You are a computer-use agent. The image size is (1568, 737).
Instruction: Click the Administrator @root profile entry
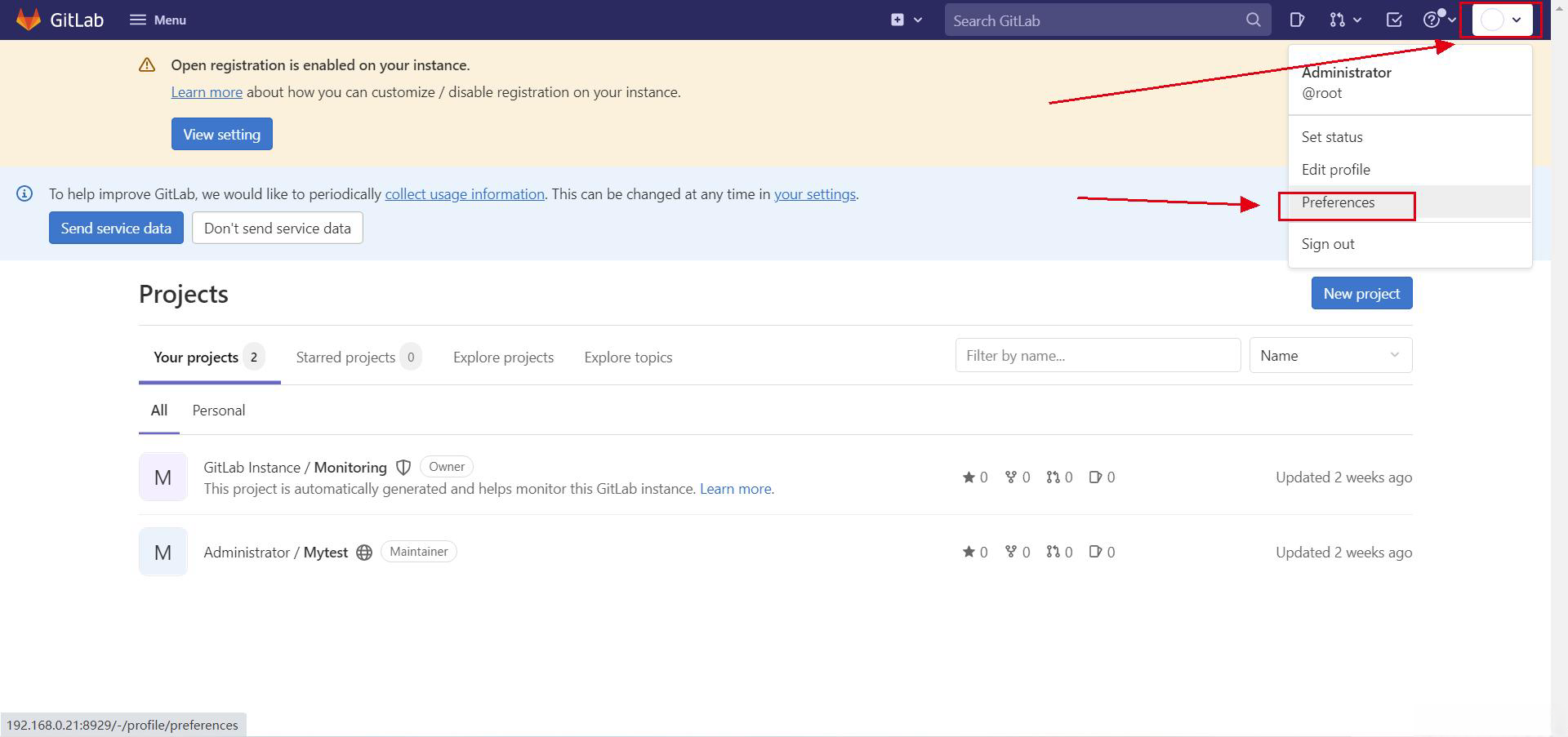(1410, 82)
